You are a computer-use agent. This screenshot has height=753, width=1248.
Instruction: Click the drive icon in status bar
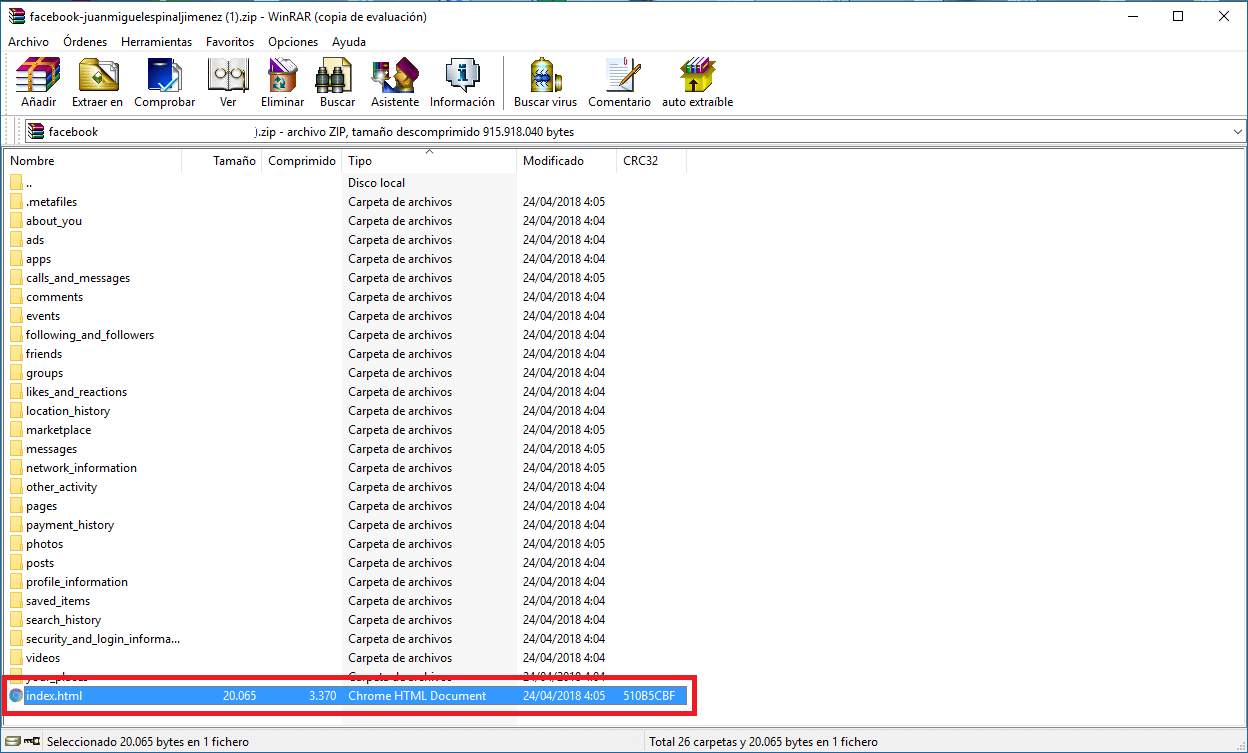point(12,742)
